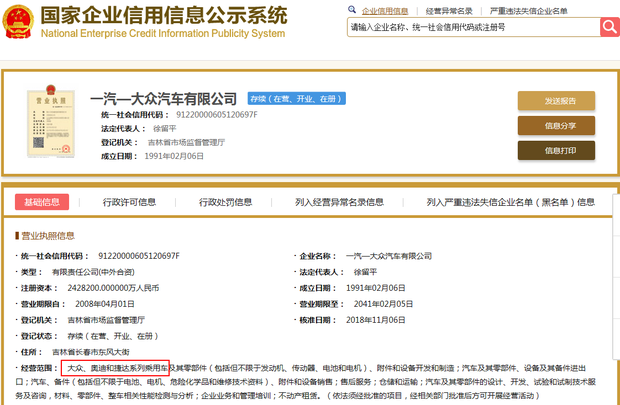The image size is (620, 405).
Task: Select the 企业信用信息 search category
Action: [383, 10]
